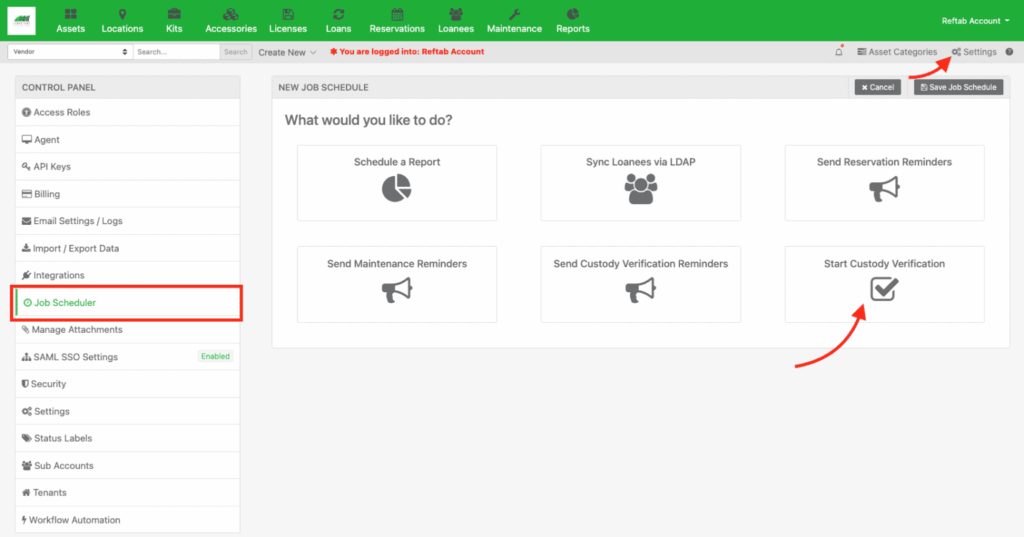Open the Assets menu in navigation bar

(x=70, y=20)
